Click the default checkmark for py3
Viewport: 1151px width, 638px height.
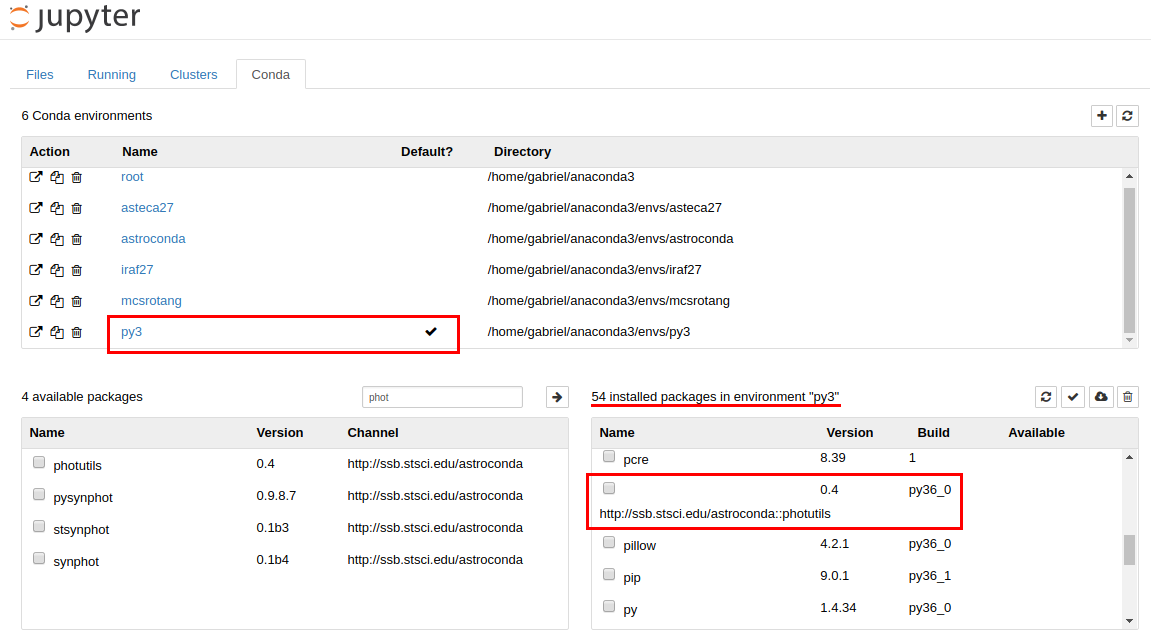[x=431, y=332]
